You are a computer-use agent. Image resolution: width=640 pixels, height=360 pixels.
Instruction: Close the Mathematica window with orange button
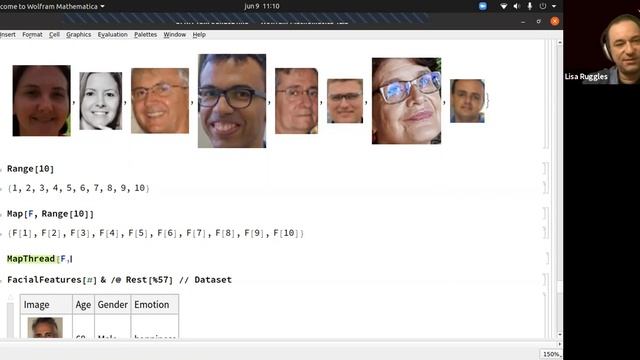tap(554, 21)
